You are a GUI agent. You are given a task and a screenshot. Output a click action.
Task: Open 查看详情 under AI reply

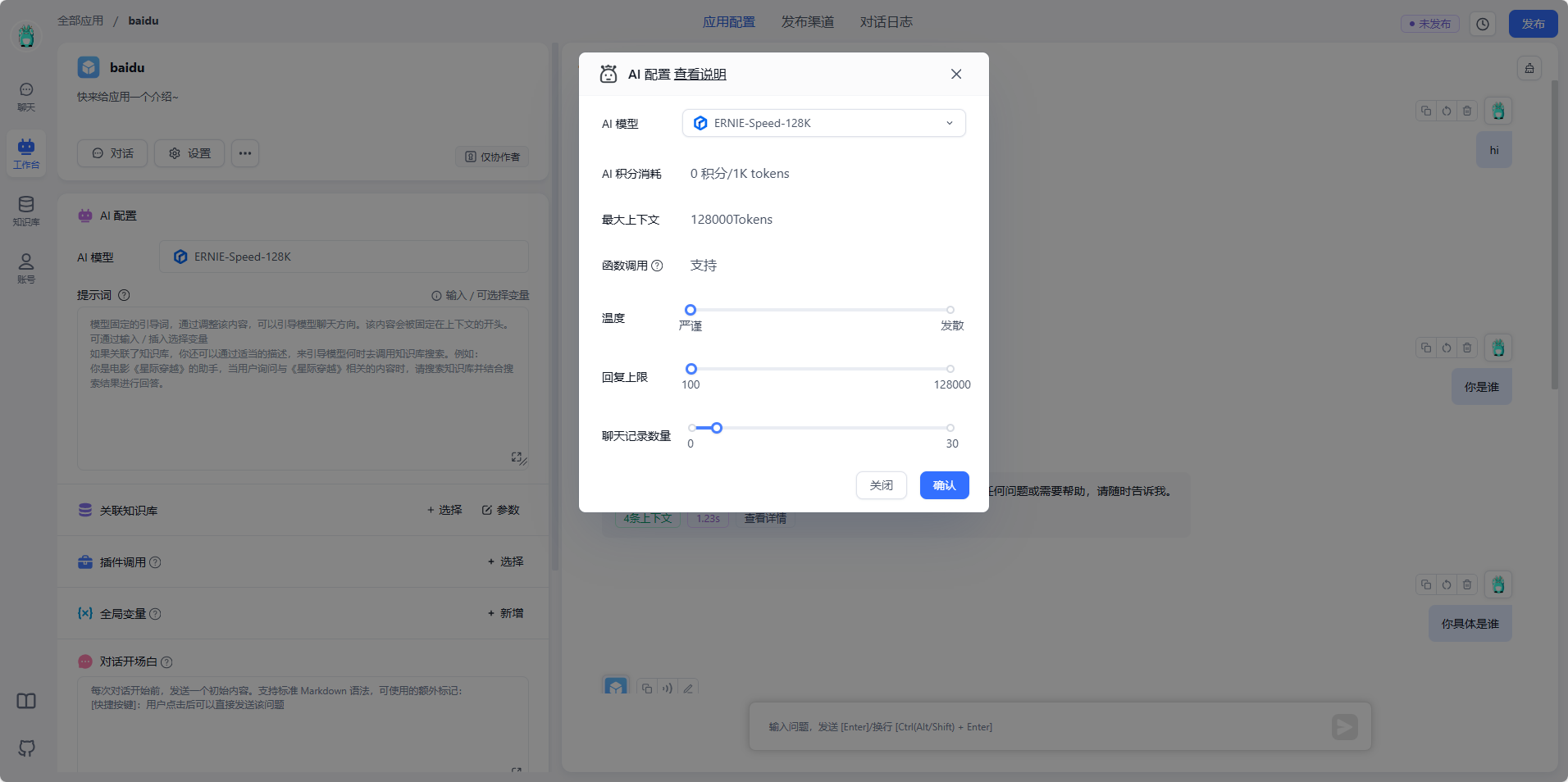[x=765, y=519]
